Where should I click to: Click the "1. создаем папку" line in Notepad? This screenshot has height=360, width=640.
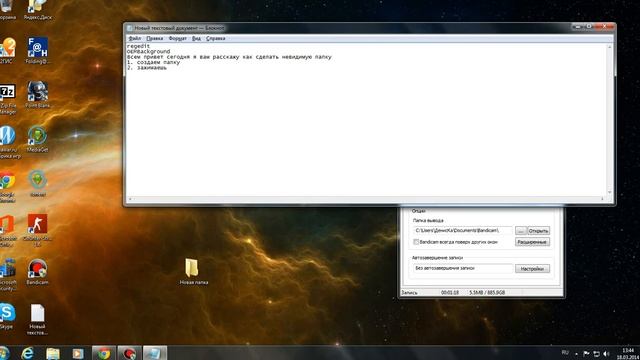pos(153,62)
